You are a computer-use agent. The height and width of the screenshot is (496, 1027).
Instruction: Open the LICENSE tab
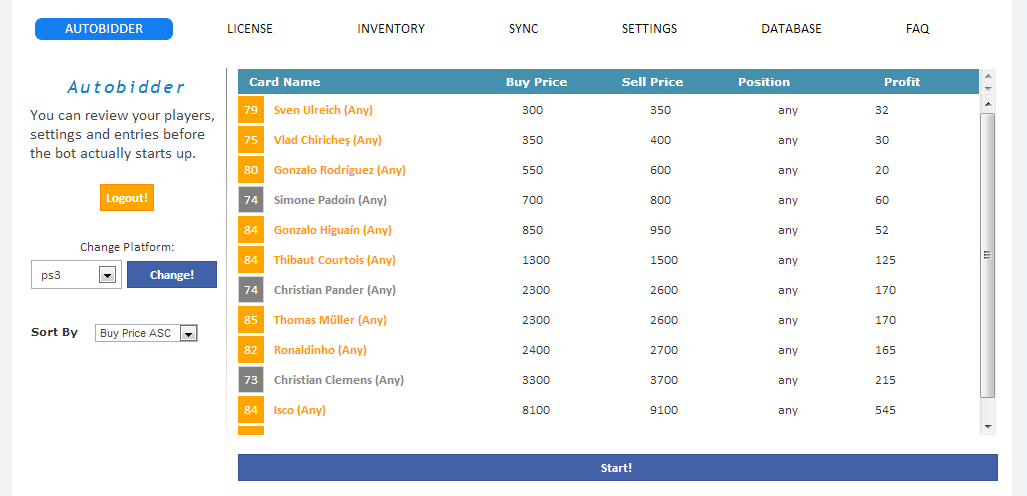250,29
